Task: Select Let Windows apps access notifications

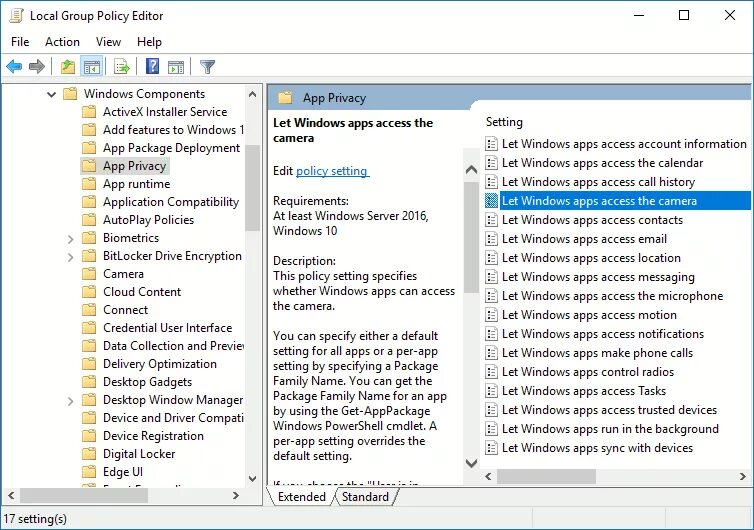Action: click(x=603, y=334)
